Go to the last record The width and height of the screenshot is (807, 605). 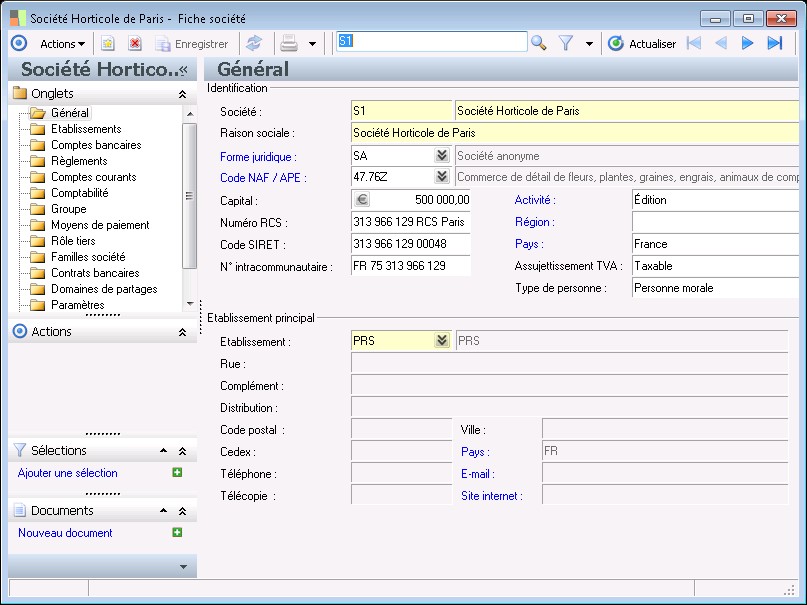point(774,43)
